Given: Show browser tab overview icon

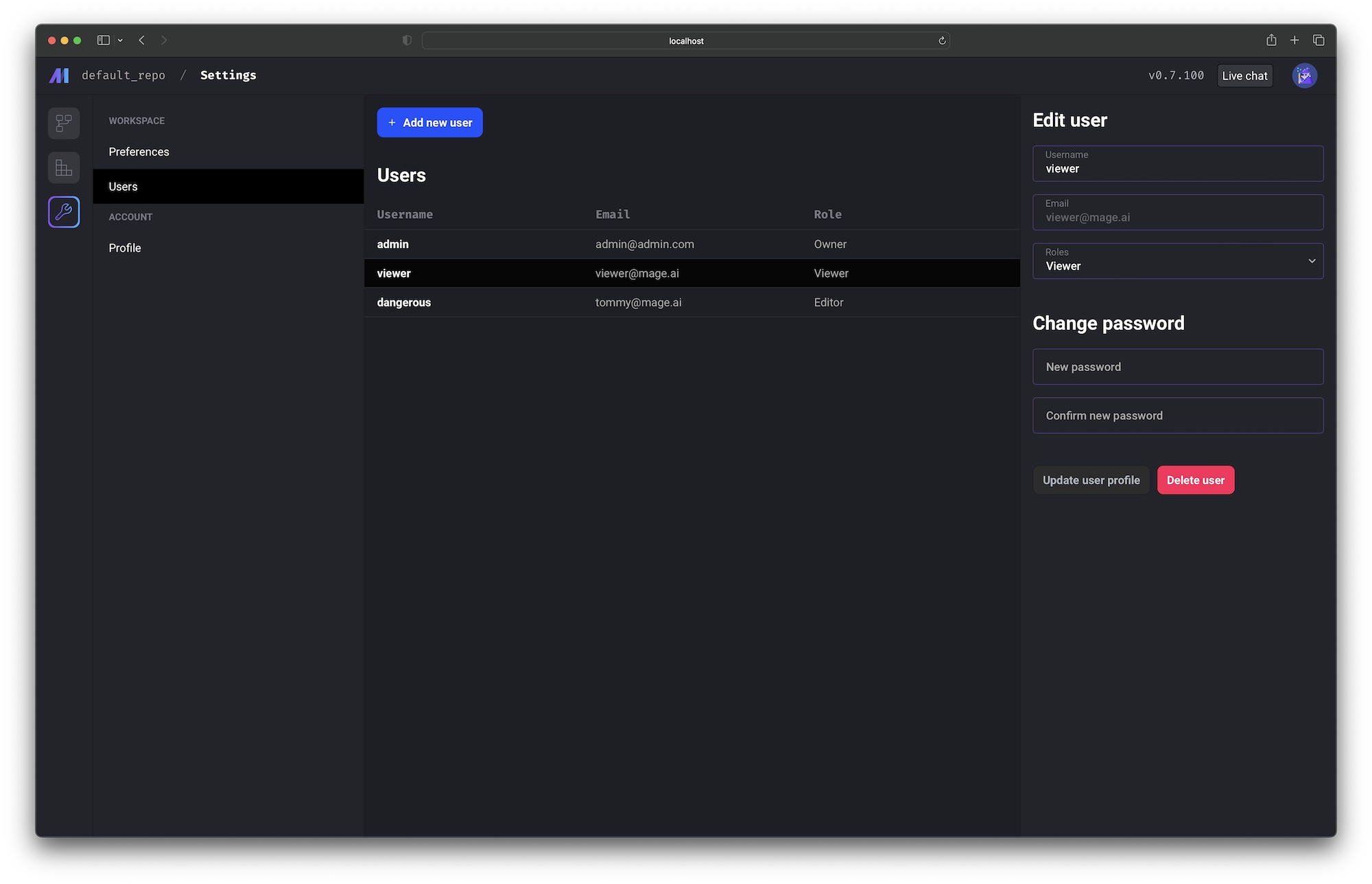Looking at the screenshot, I should tap(1318, 40).
